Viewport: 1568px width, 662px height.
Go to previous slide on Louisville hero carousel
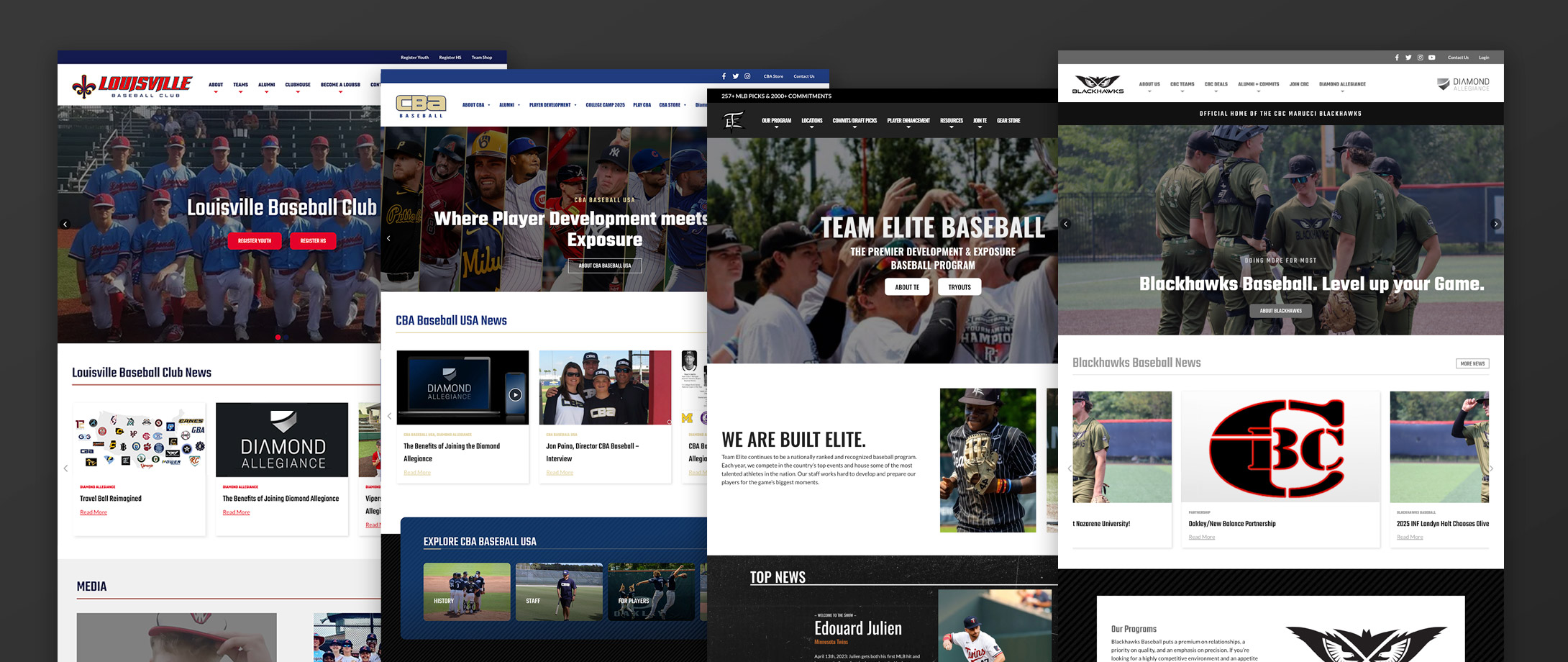pos(65,224)
